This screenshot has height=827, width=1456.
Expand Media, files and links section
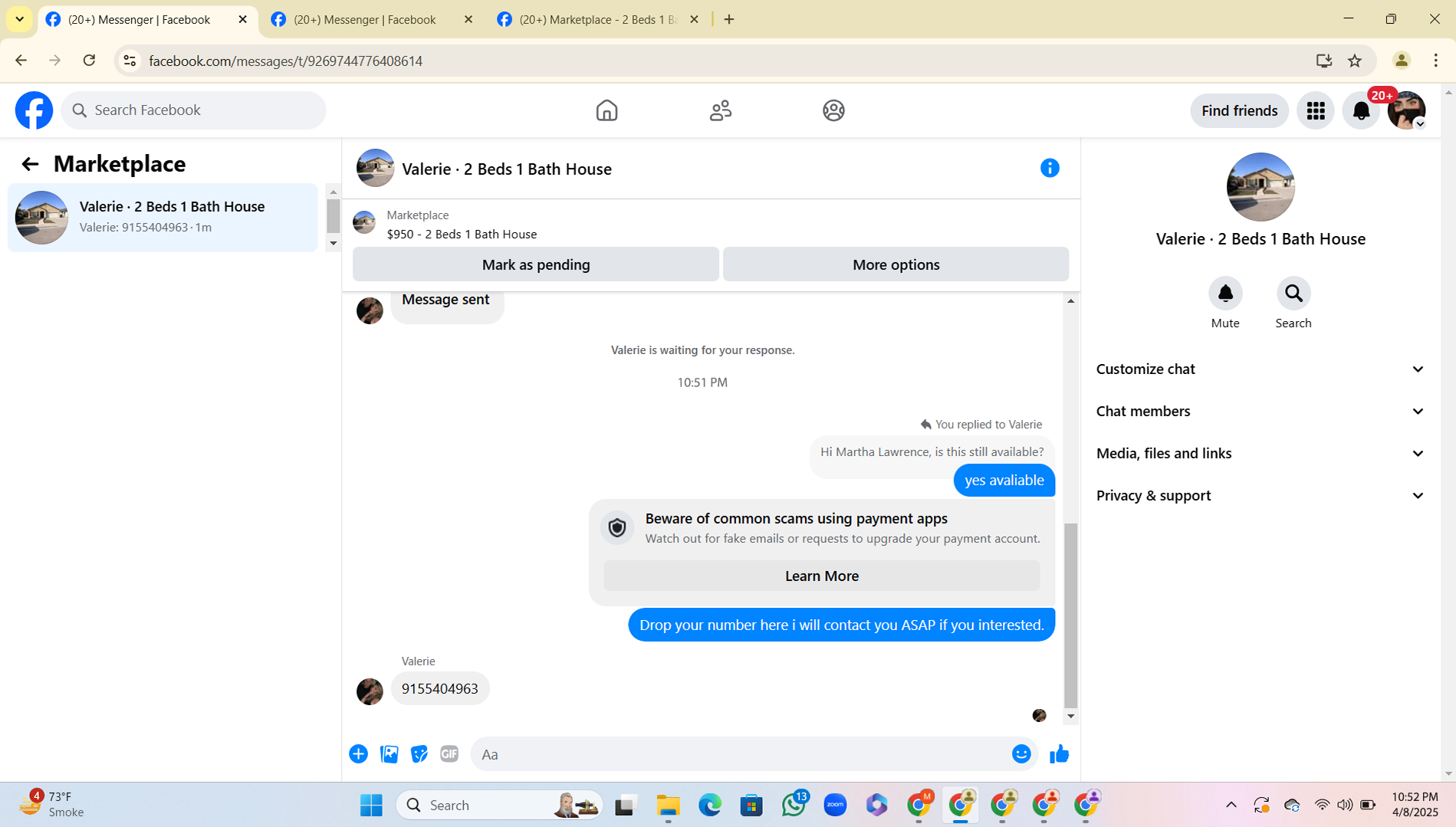pos(1260,453)
